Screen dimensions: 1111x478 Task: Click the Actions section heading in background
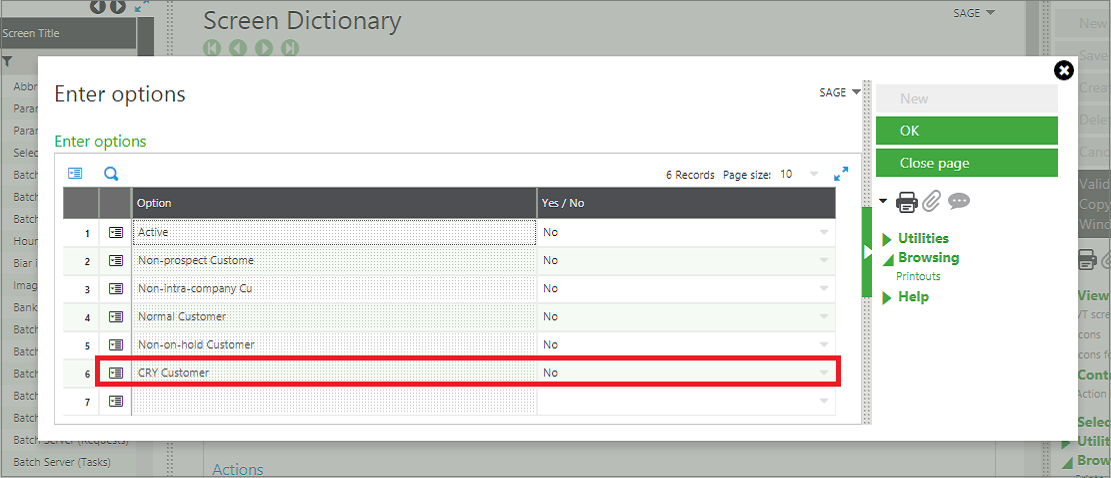pos(238,470)
